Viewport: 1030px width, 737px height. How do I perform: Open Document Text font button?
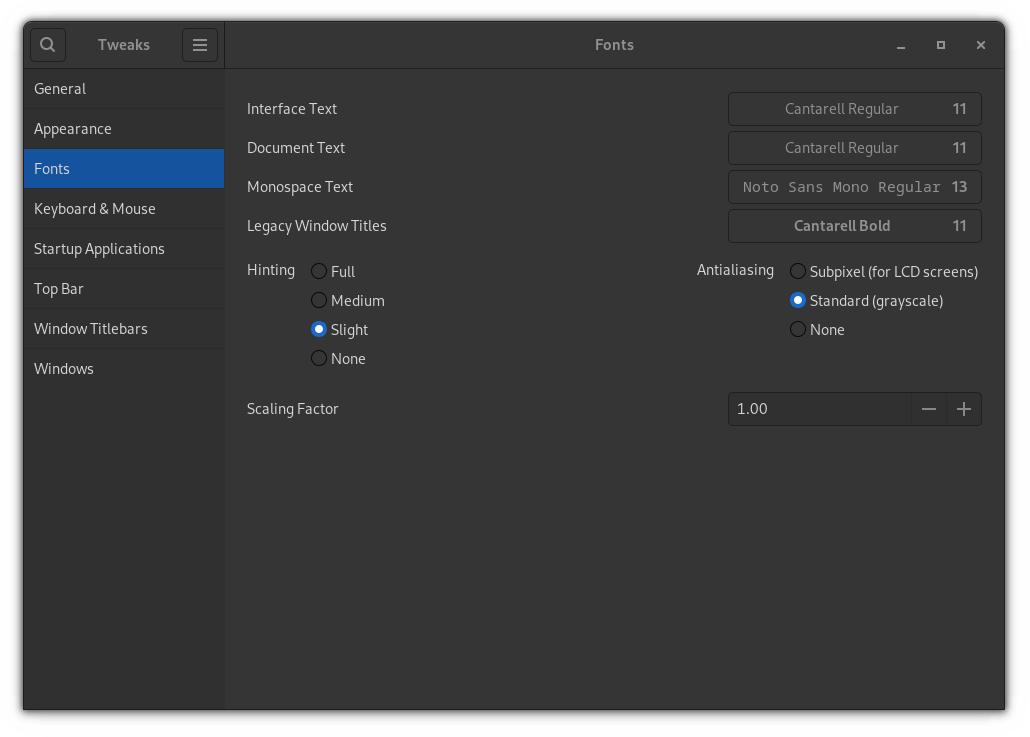[x=854, y=148]
